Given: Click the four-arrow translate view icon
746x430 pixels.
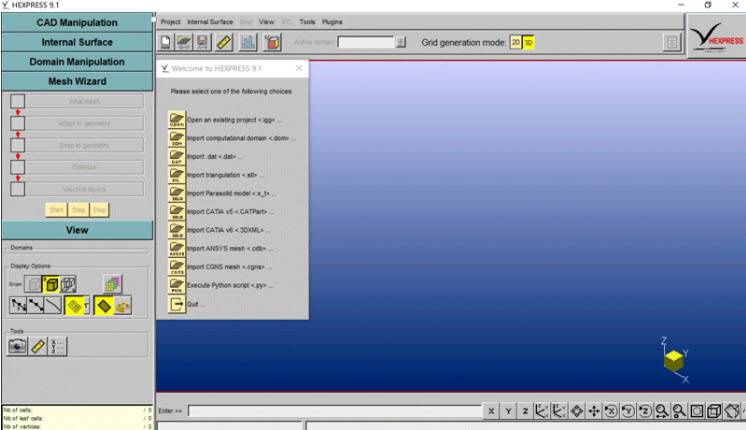Looking at the screenshot, I should [x=594, y=411].
